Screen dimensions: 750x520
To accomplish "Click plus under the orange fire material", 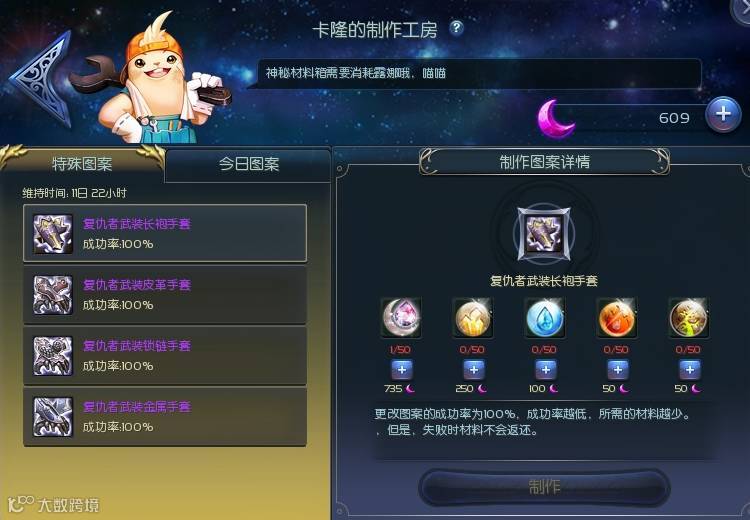I will [x=618, y=370].
